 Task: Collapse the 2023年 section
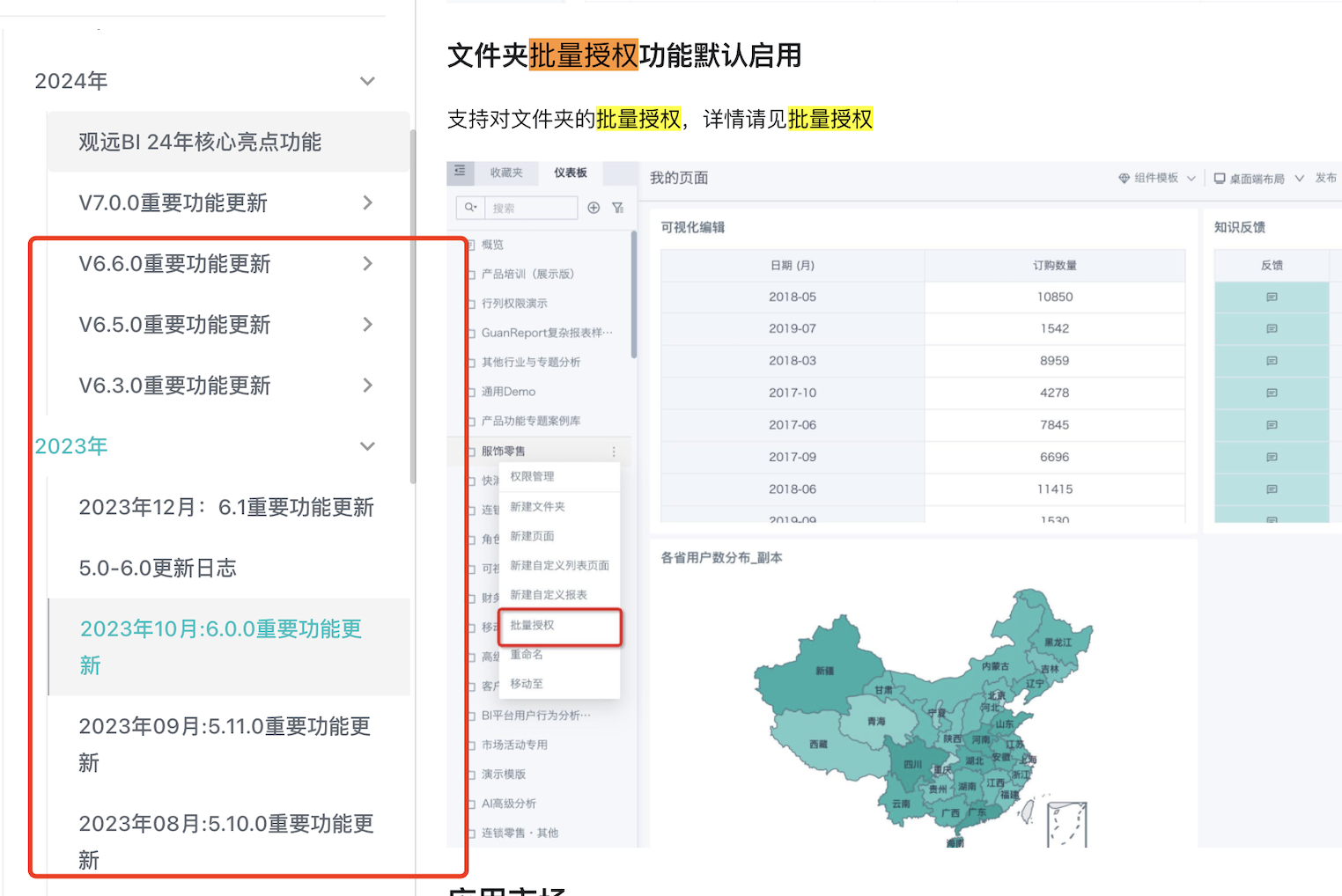pyautogui.click(x=367, y=446)
